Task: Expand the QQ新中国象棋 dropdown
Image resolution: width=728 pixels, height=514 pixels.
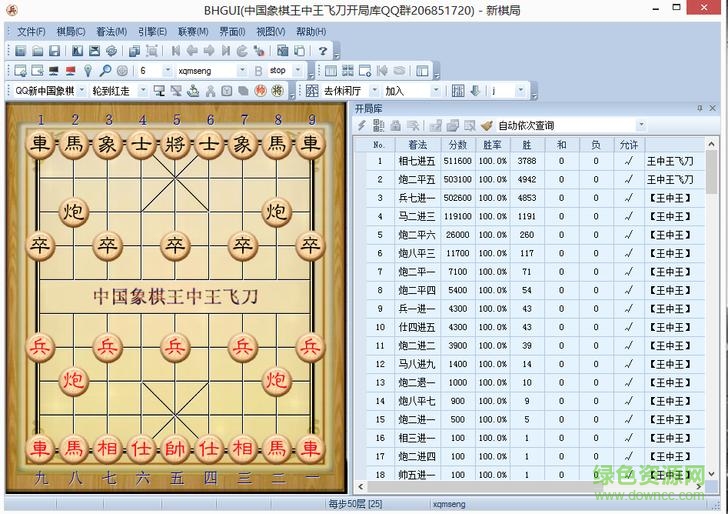Action: point(82,91)
